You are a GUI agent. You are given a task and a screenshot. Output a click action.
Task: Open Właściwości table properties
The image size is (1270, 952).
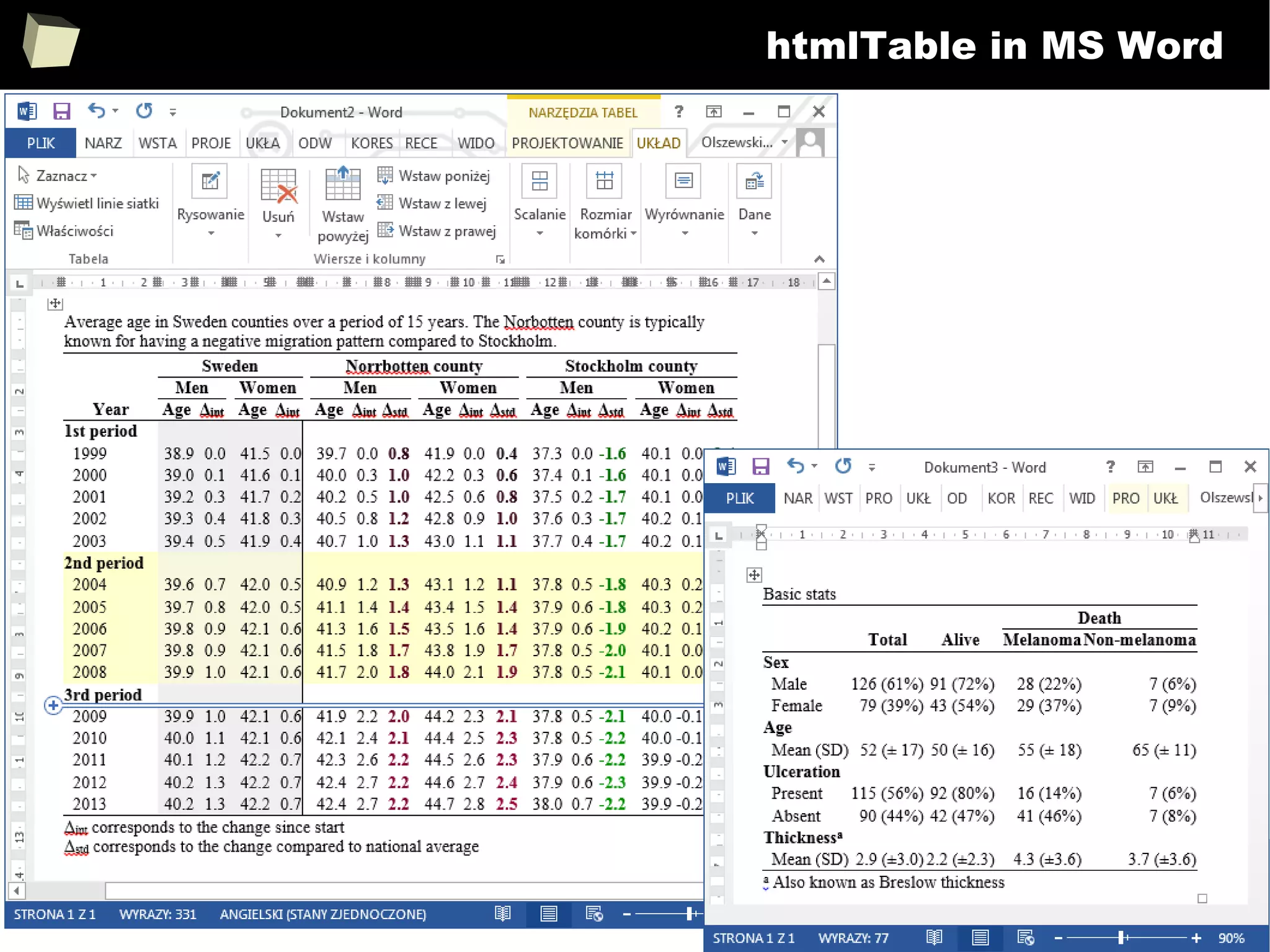point(64,231)
